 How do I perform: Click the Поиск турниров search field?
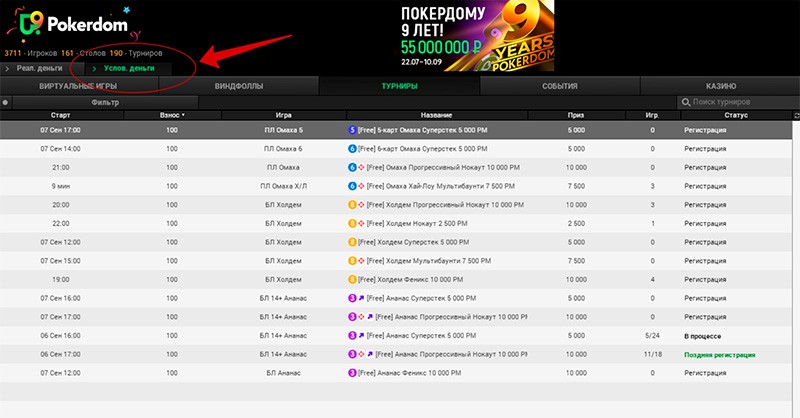click(x=740, y=102)
